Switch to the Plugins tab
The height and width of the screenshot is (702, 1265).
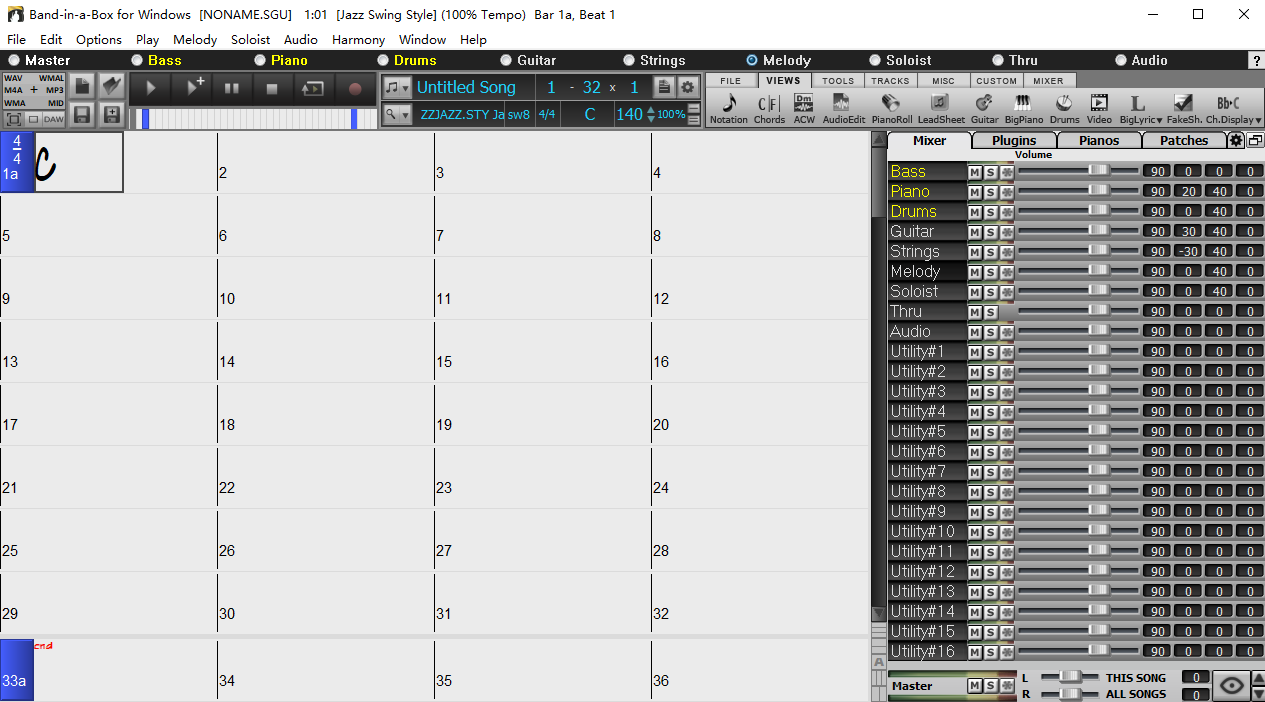[x=1013, y=141]
